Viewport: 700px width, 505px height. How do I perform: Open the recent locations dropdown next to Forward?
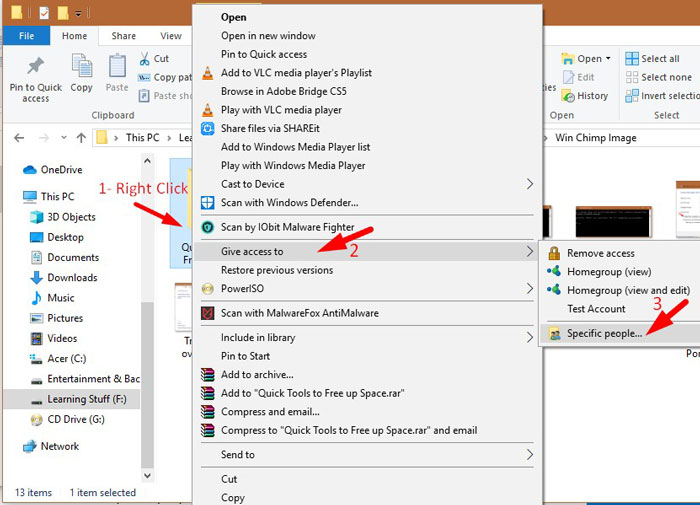pos(63,138)
